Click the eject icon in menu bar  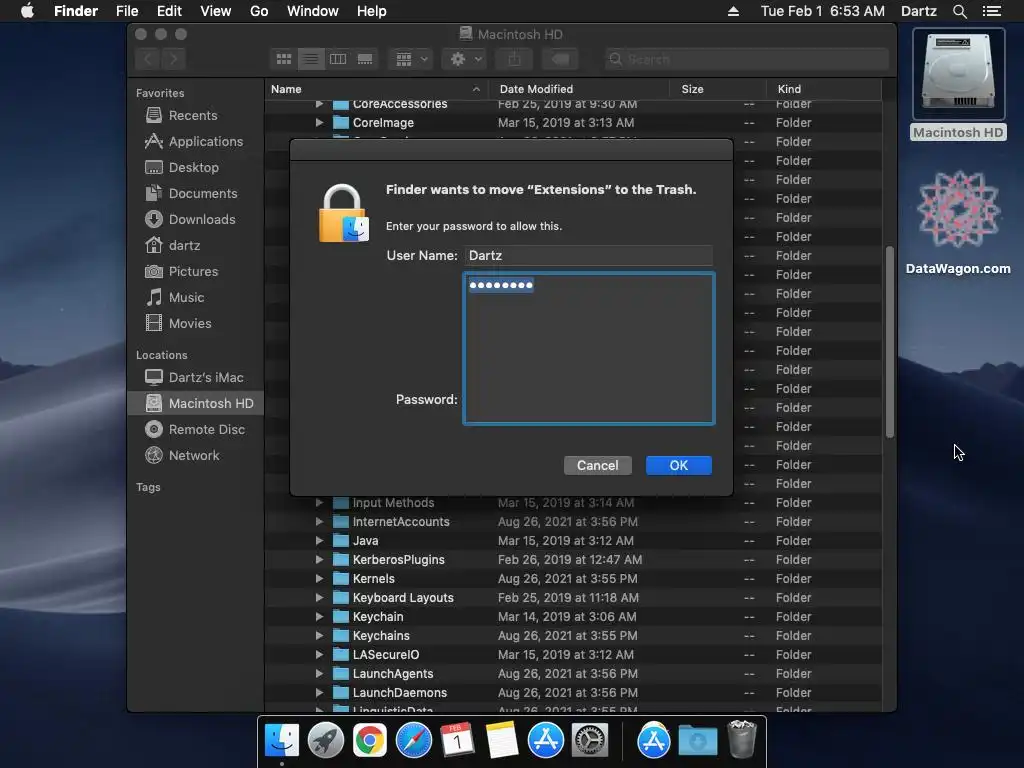[733, 11]
